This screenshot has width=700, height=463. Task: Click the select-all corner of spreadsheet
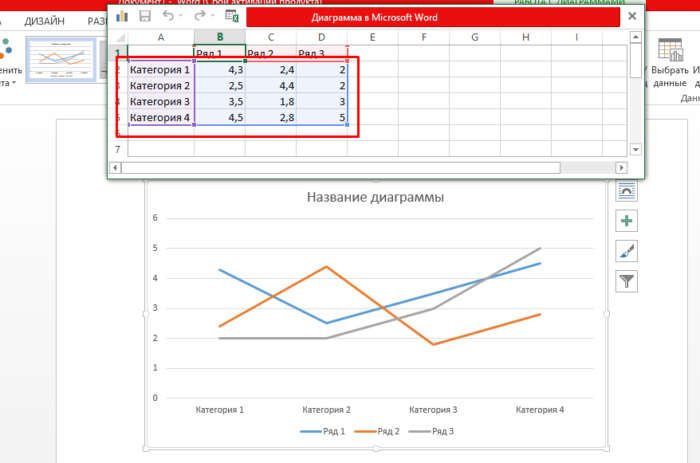118,37
